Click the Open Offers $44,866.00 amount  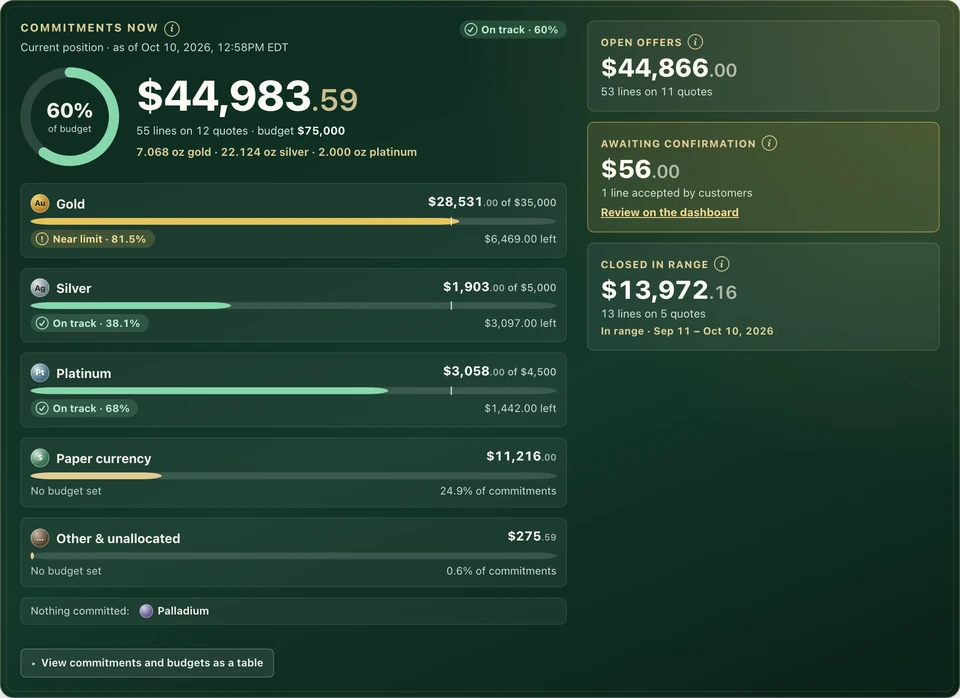coord(669,68)
